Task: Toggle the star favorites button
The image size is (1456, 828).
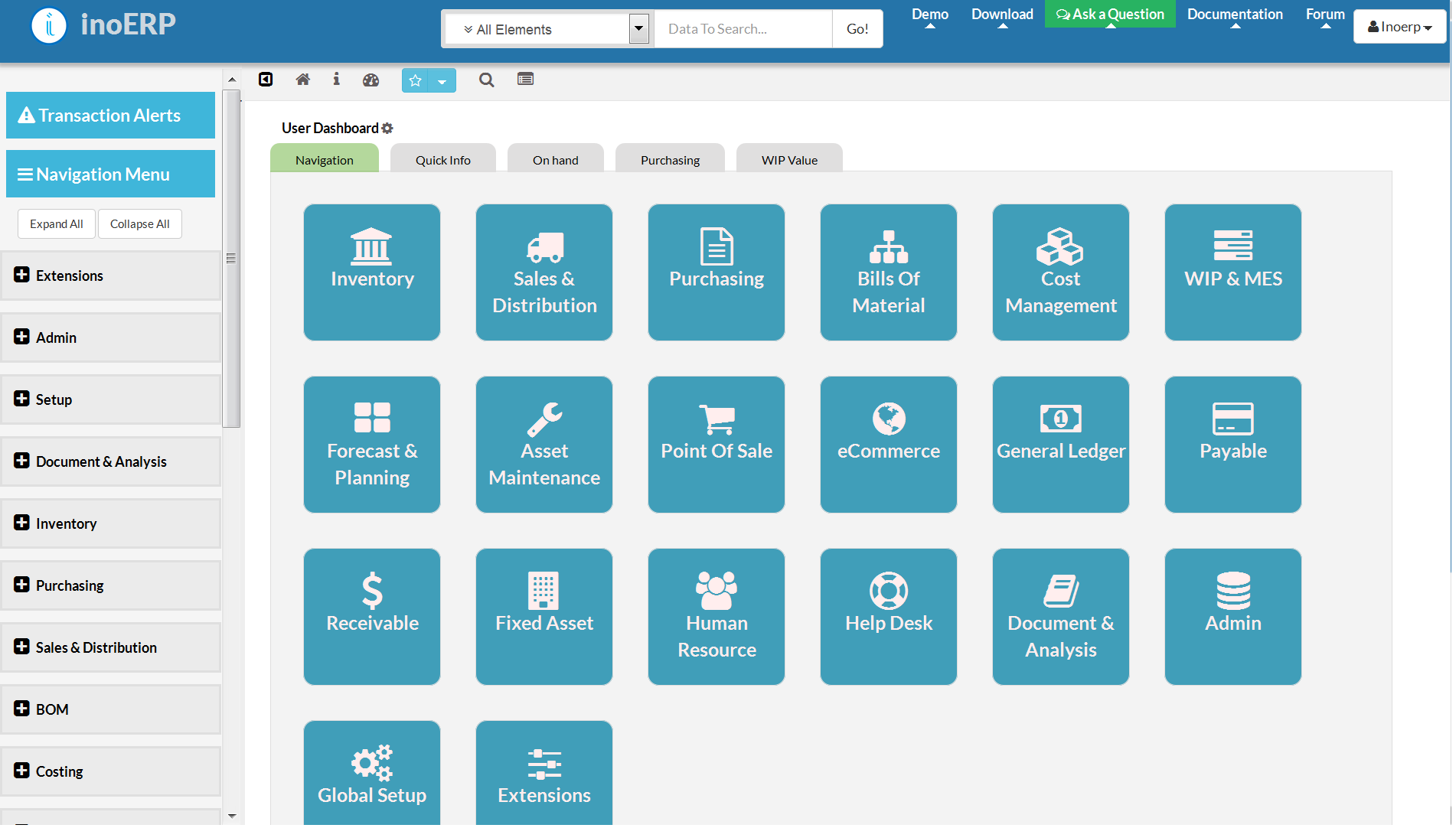Action: (416, 80)
